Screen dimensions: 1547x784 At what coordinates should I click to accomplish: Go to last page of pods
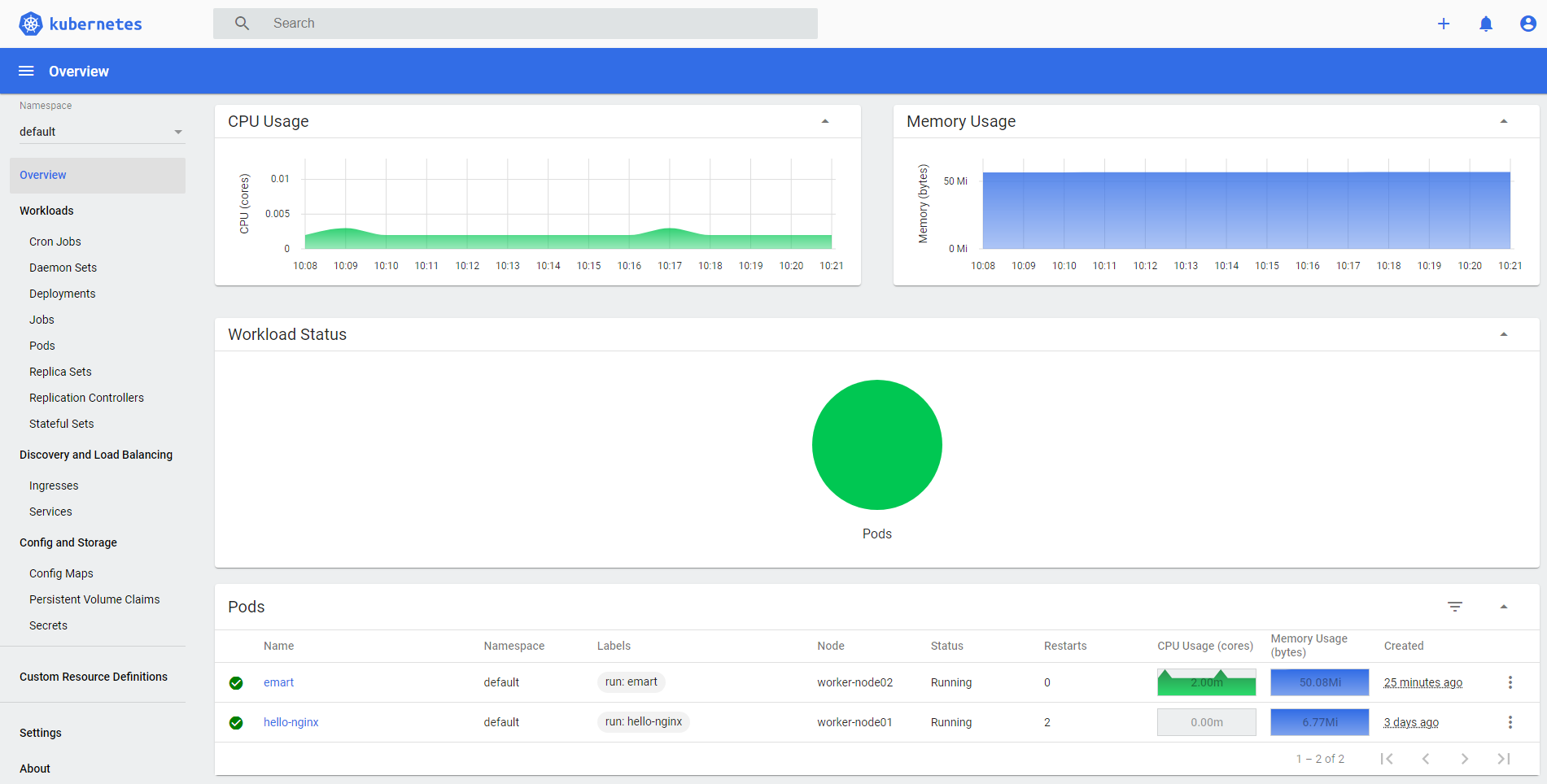coord(1504,759)
